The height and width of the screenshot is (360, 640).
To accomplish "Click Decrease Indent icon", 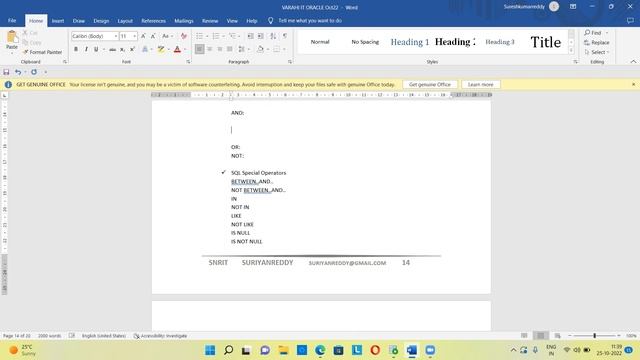I will [x=251, y=36].
